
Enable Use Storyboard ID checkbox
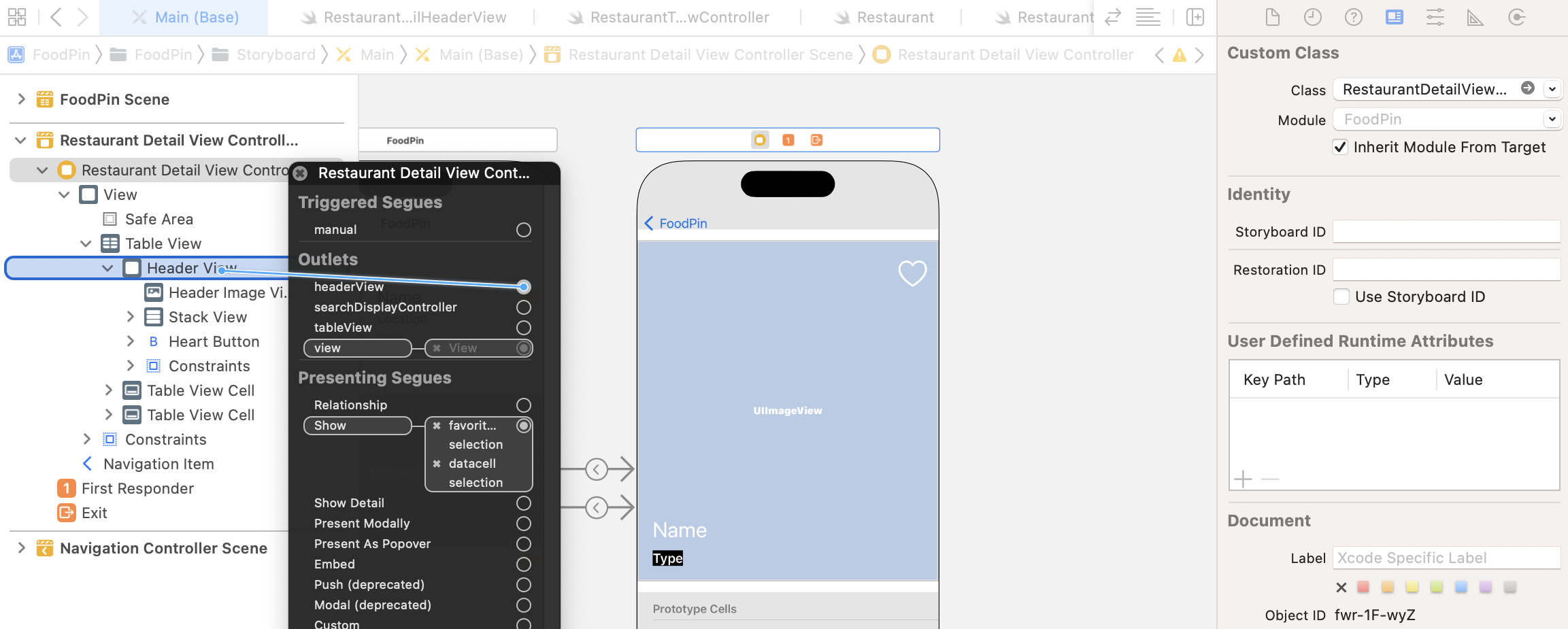click(x=1341, y=297)
